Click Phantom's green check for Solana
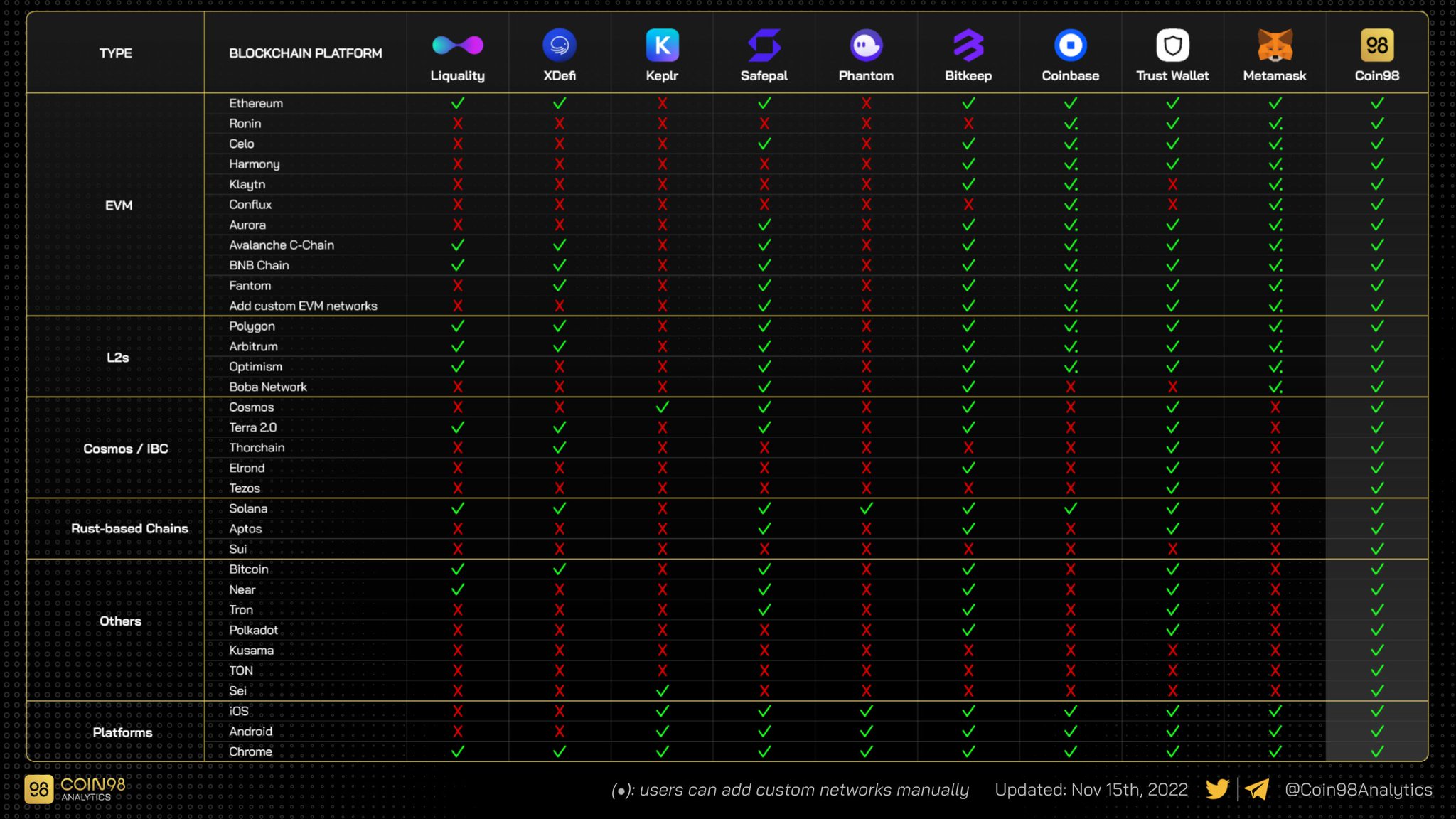 [866, 508]
